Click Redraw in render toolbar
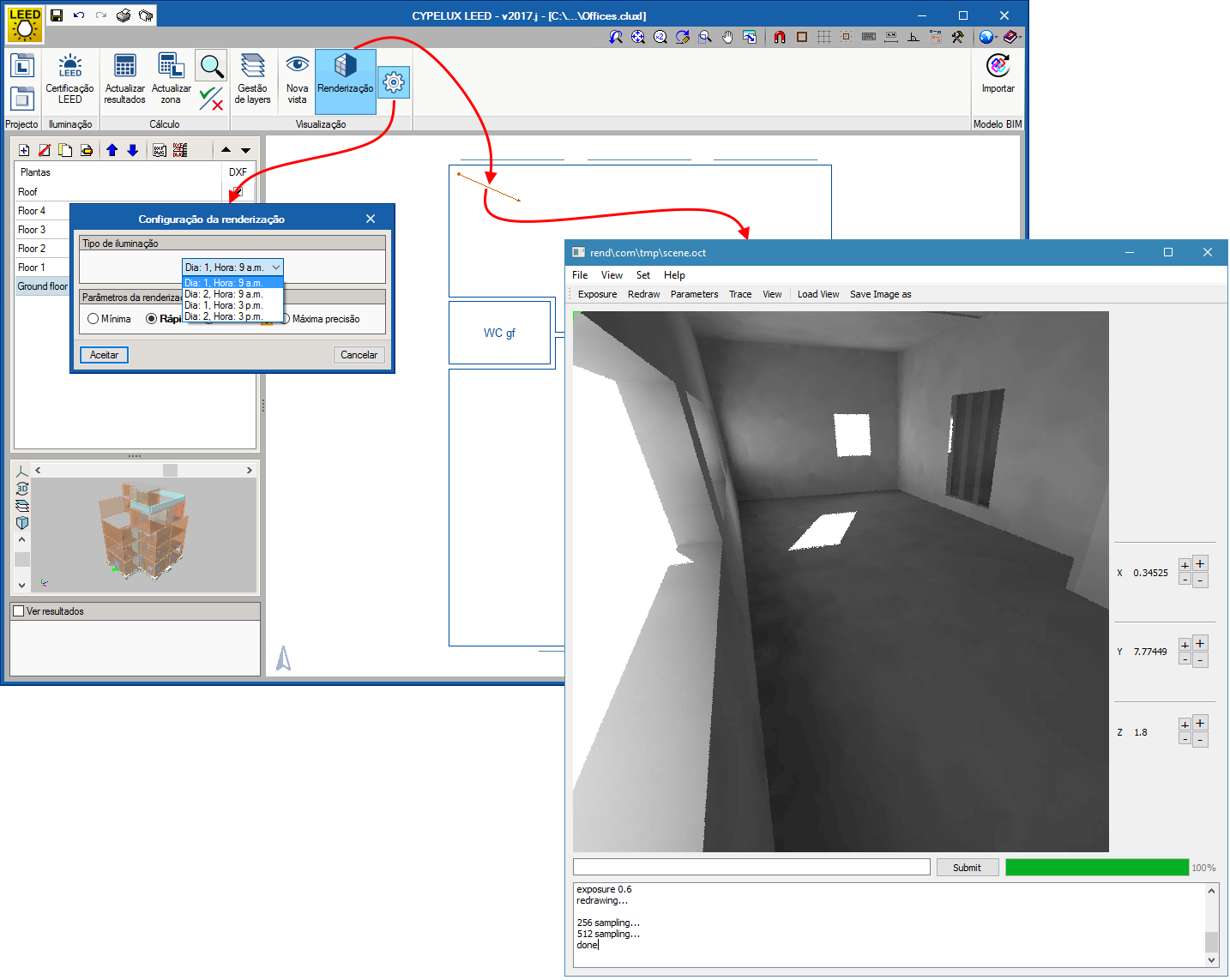 click(643, 294)
